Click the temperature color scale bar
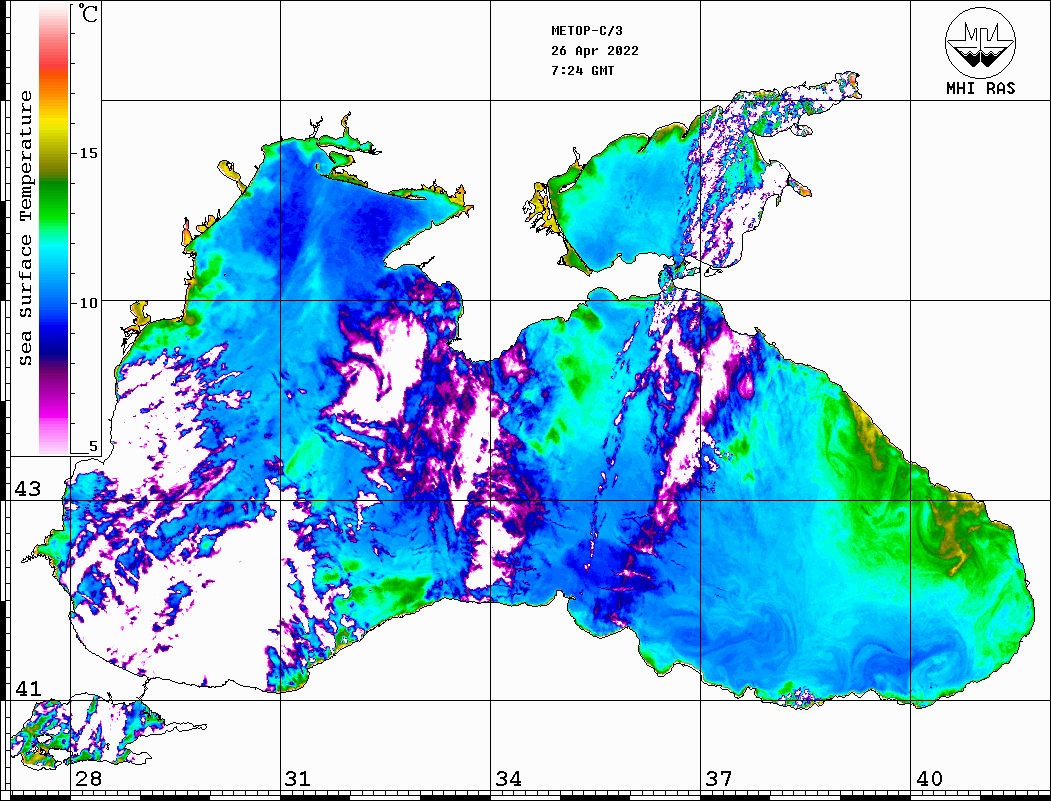 pyautogui.click(x=54, y=229)
